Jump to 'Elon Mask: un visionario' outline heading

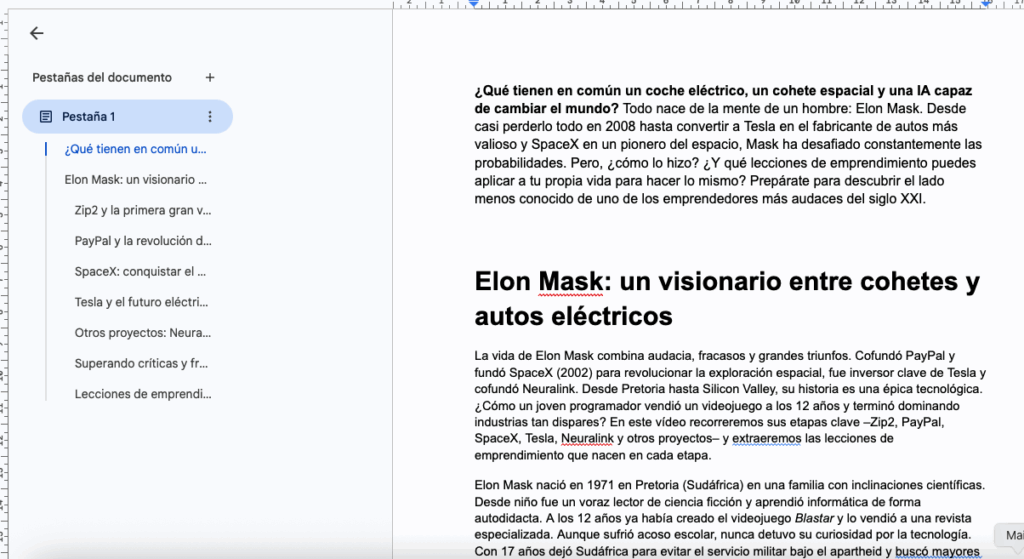(135, 180)
